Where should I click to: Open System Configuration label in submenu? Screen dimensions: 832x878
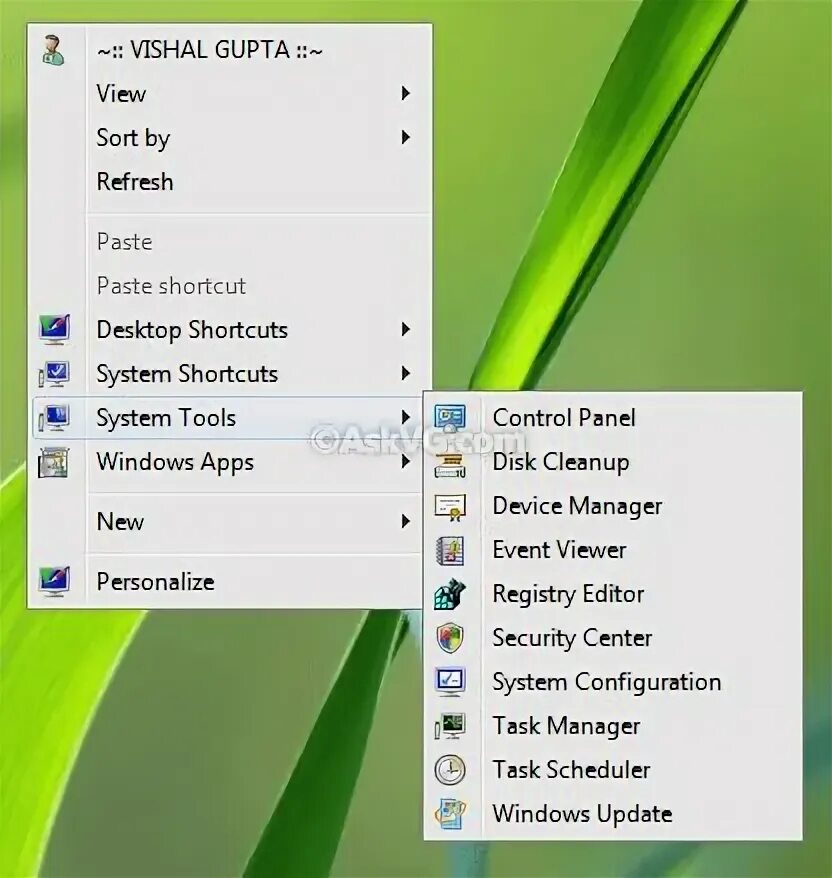tap(607, 683)
